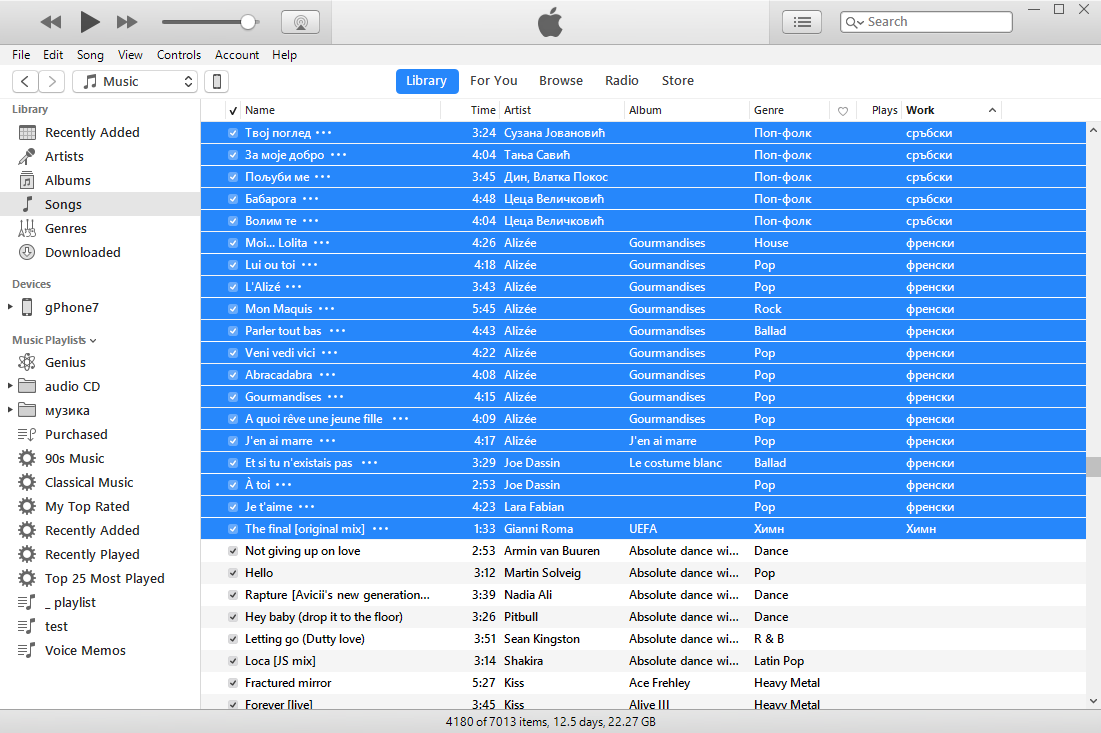Uncheck the Abracadabra song checkbox
Screen dimensions: 1101x733
(x=232, y=375)
